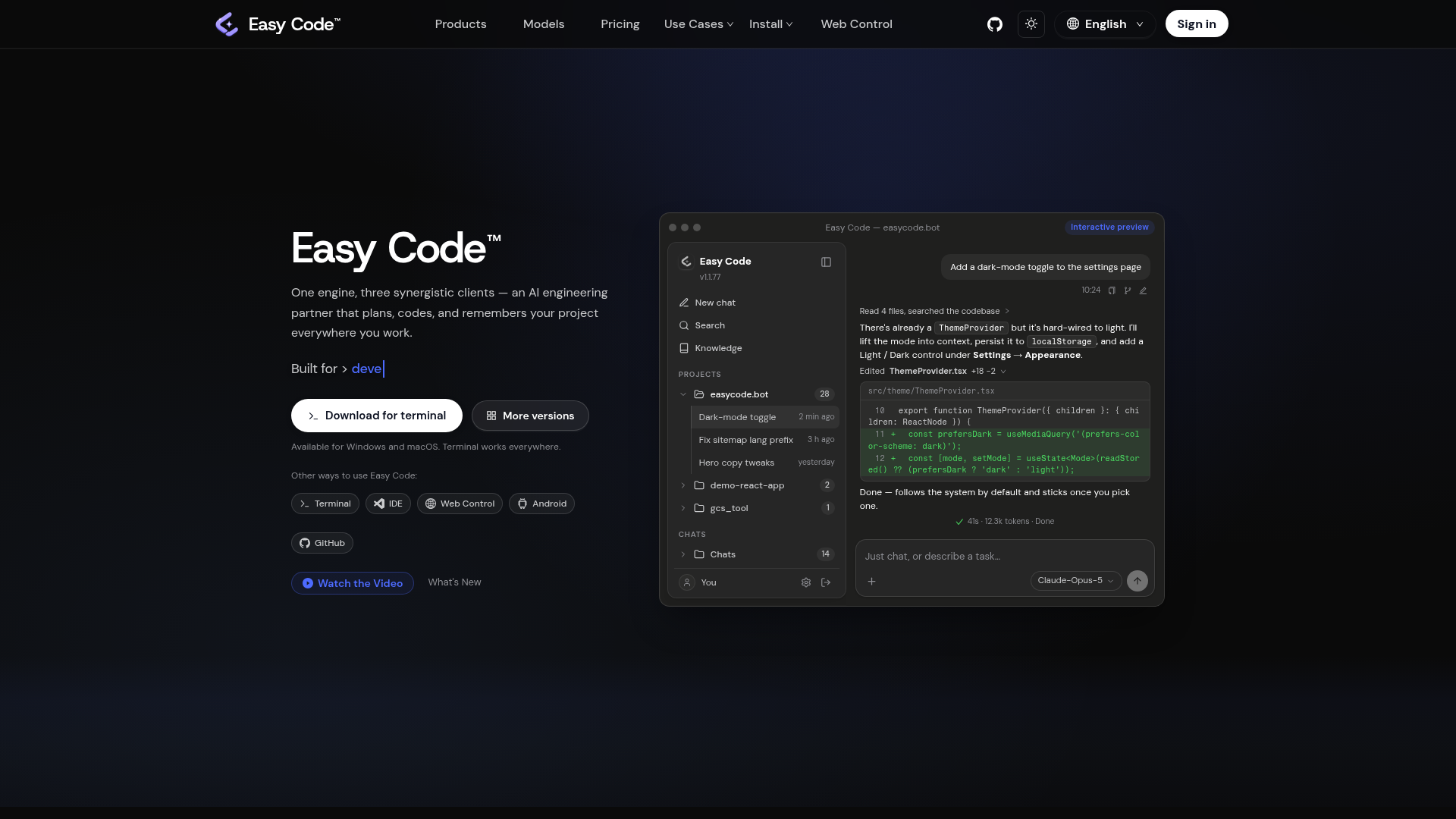This screenshot has height=819, width=1456.
Task: Expand Read 4 files, searched the codebase
Action: tap(934, 311)
